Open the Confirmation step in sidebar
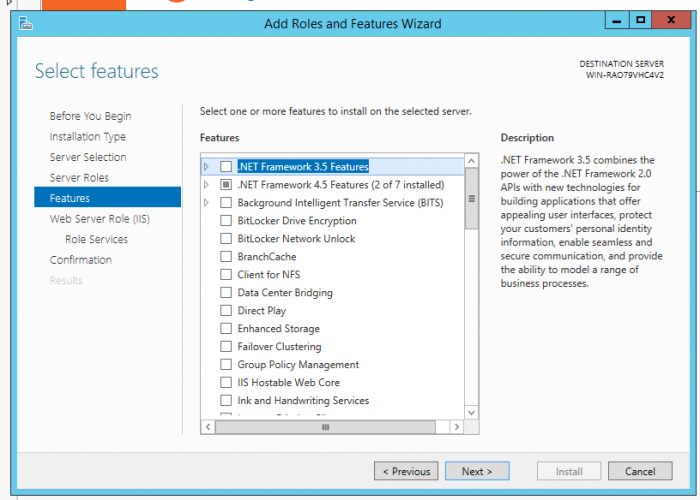Screen dimensions: 700x500 point(81,260)
